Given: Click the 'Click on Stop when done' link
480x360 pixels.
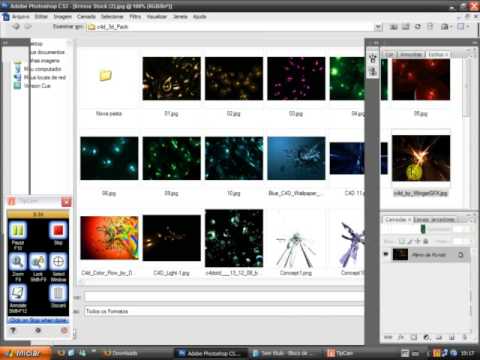Looking at the screenshot, I should point(38,320).
